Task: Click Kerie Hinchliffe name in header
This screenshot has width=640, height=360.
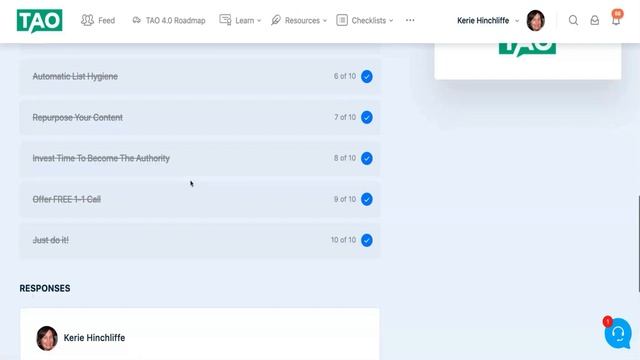Action: coord(483,20)
